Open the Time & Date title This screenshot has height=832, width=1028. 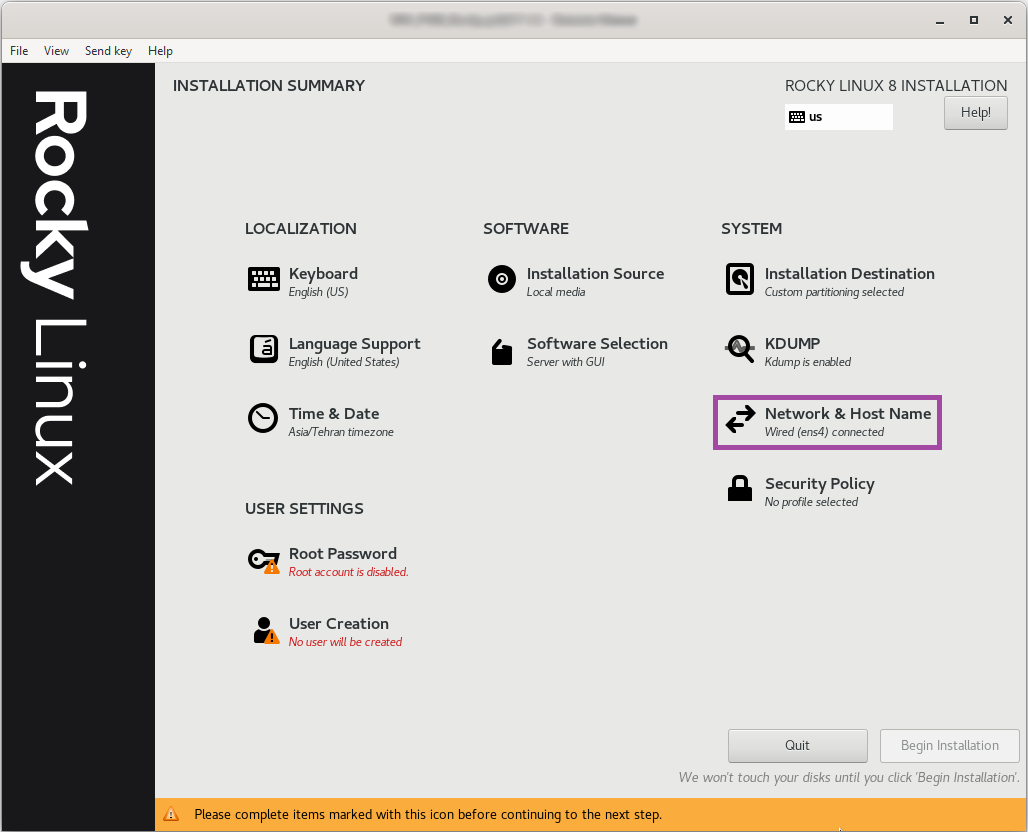pyautogui.click(x=334, y=414)
